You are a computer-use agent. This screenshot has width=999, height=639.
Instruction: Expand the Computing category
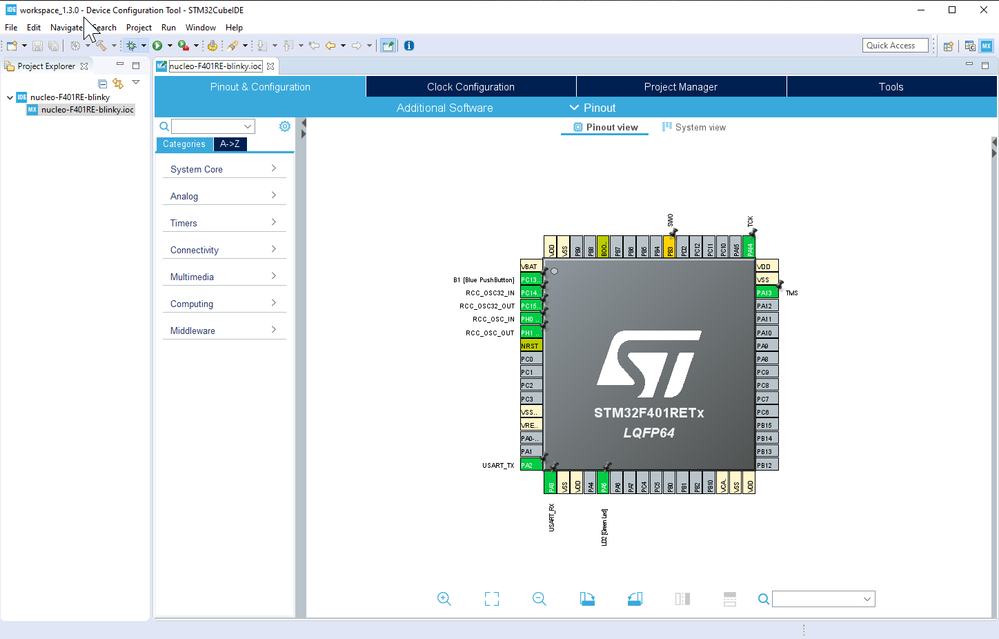[224, 304]
